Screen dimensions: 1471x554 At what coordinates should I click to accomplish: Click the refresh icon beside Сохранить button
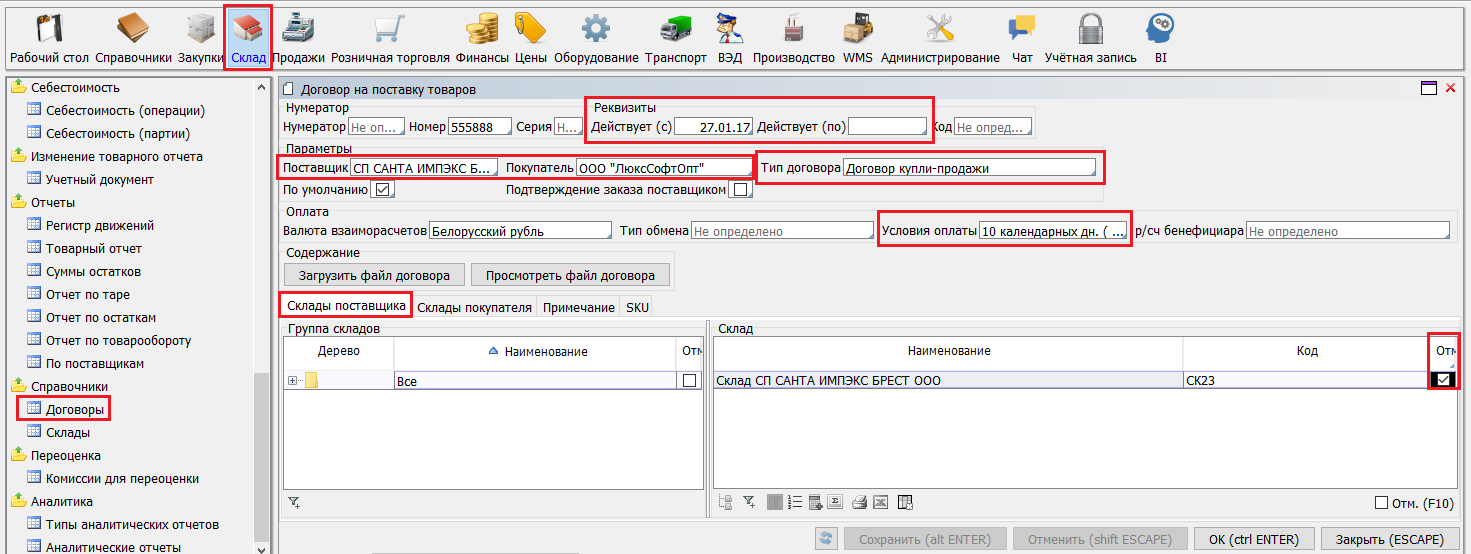pos(826,539)
